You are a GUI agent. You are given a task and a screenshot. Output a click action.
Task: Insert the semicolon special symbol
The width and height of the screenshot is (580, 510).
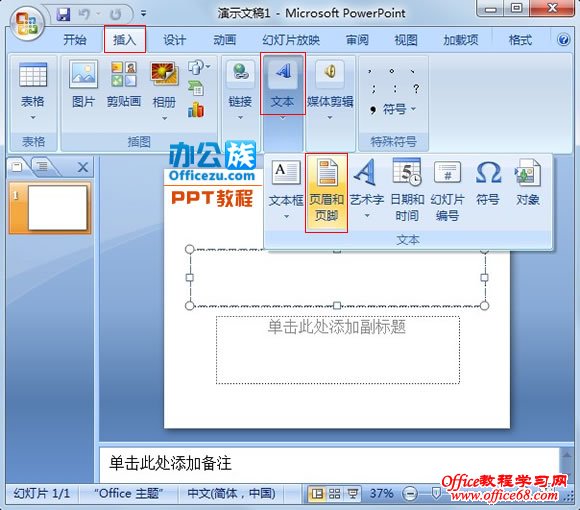click(374, 88)
